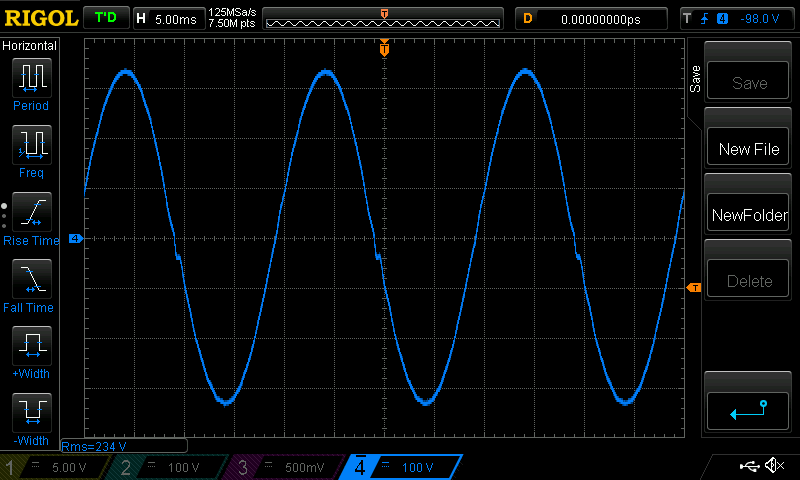Click the speaker mute icon
This screenshot has height=480, width=800.
click(774, 466)
